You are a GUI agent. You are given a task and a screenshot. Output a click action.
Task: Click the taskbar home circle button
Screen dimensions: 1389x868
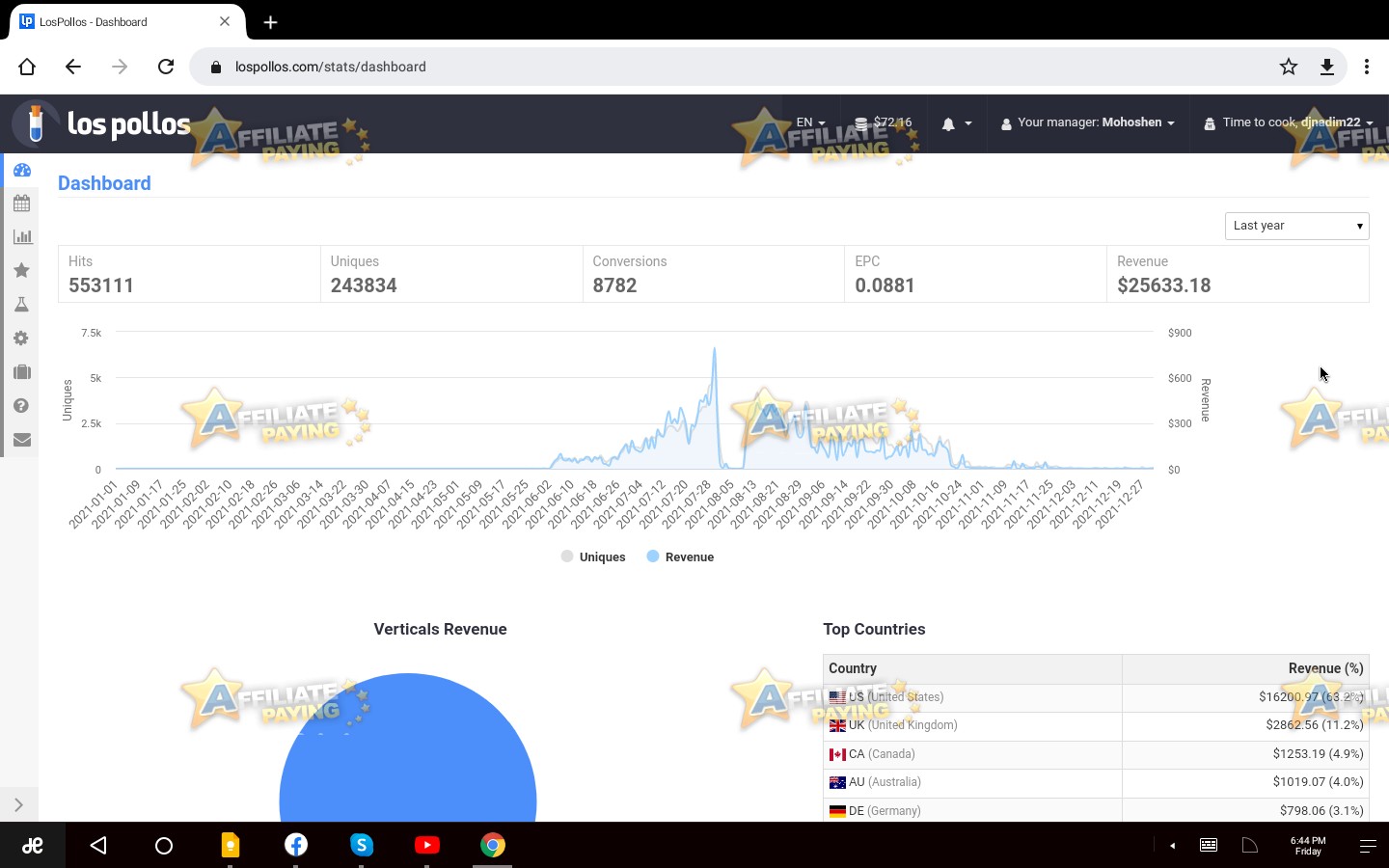pyautogui.click(x=164, y=846)
